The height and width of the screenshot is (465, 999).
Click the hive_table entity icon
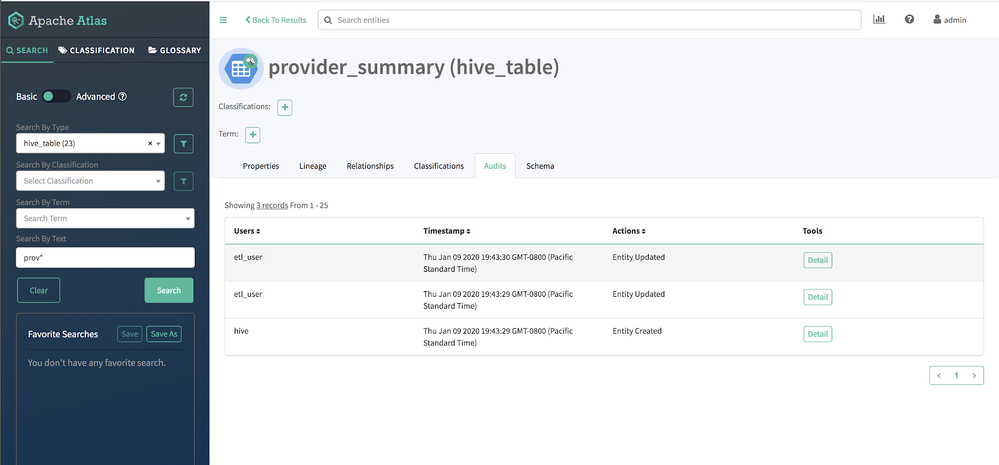coord(241,68)
